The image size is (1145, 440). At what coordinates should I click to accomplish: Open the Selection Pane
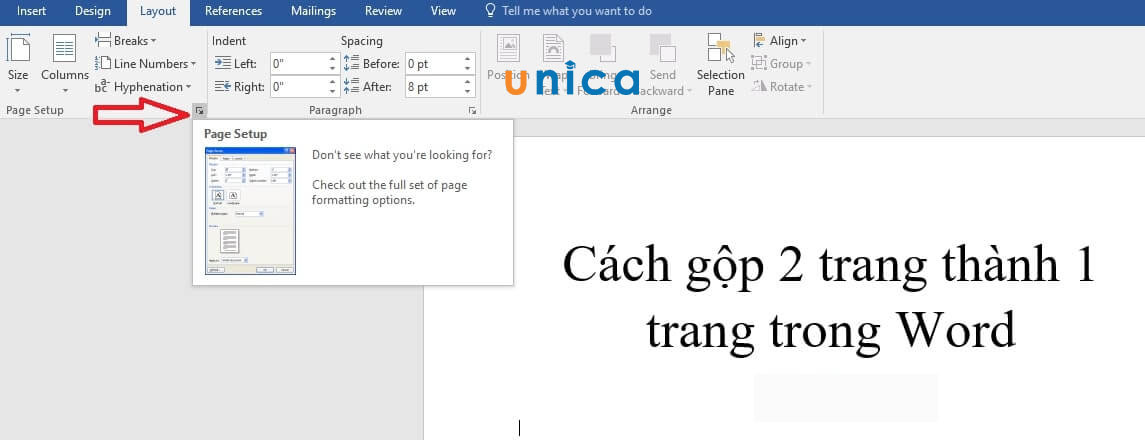point(720,64)
